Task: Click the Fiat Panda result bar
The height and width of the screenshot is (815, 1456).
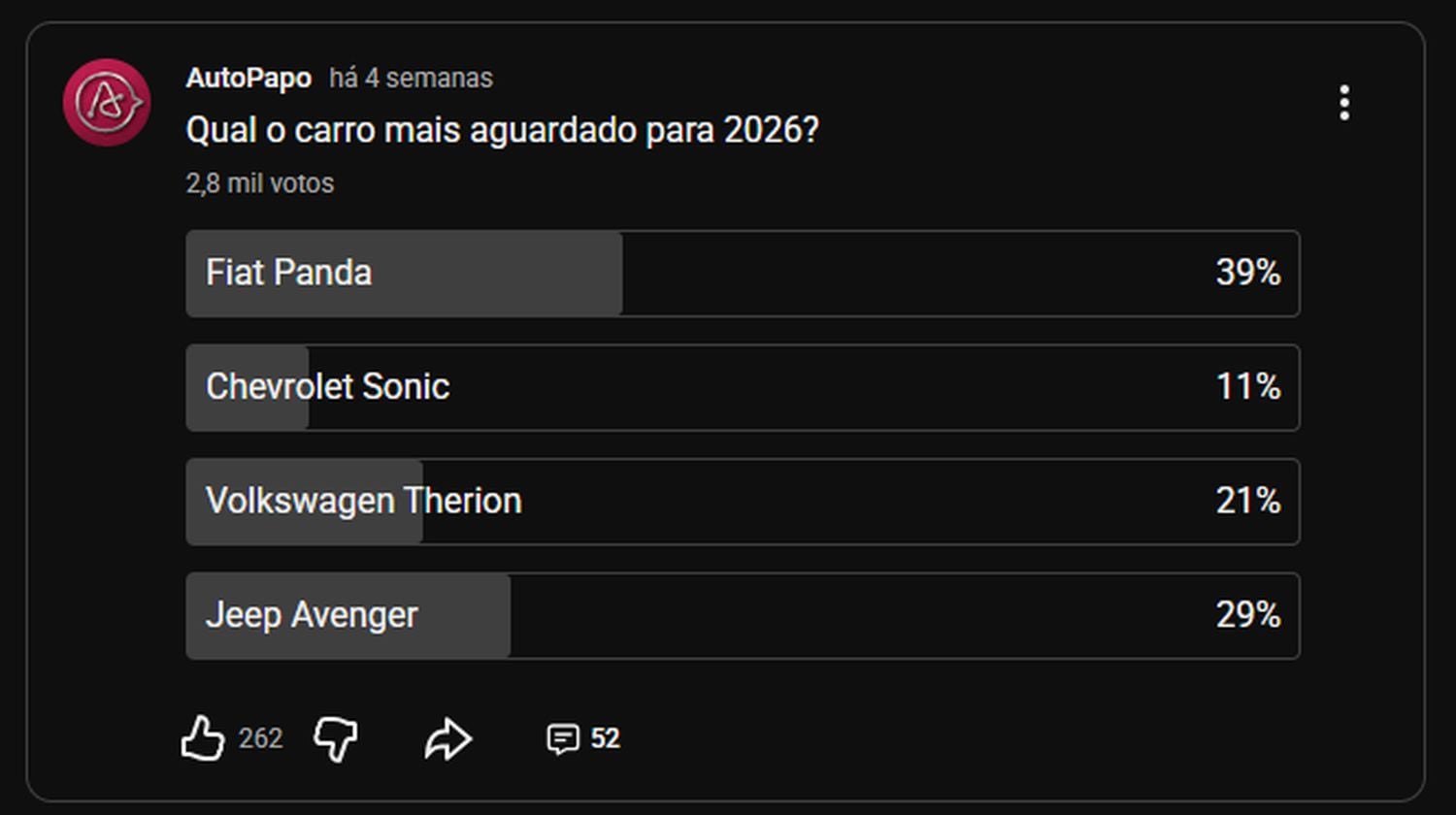Action: pyautogui.click(x=403, y=274)
